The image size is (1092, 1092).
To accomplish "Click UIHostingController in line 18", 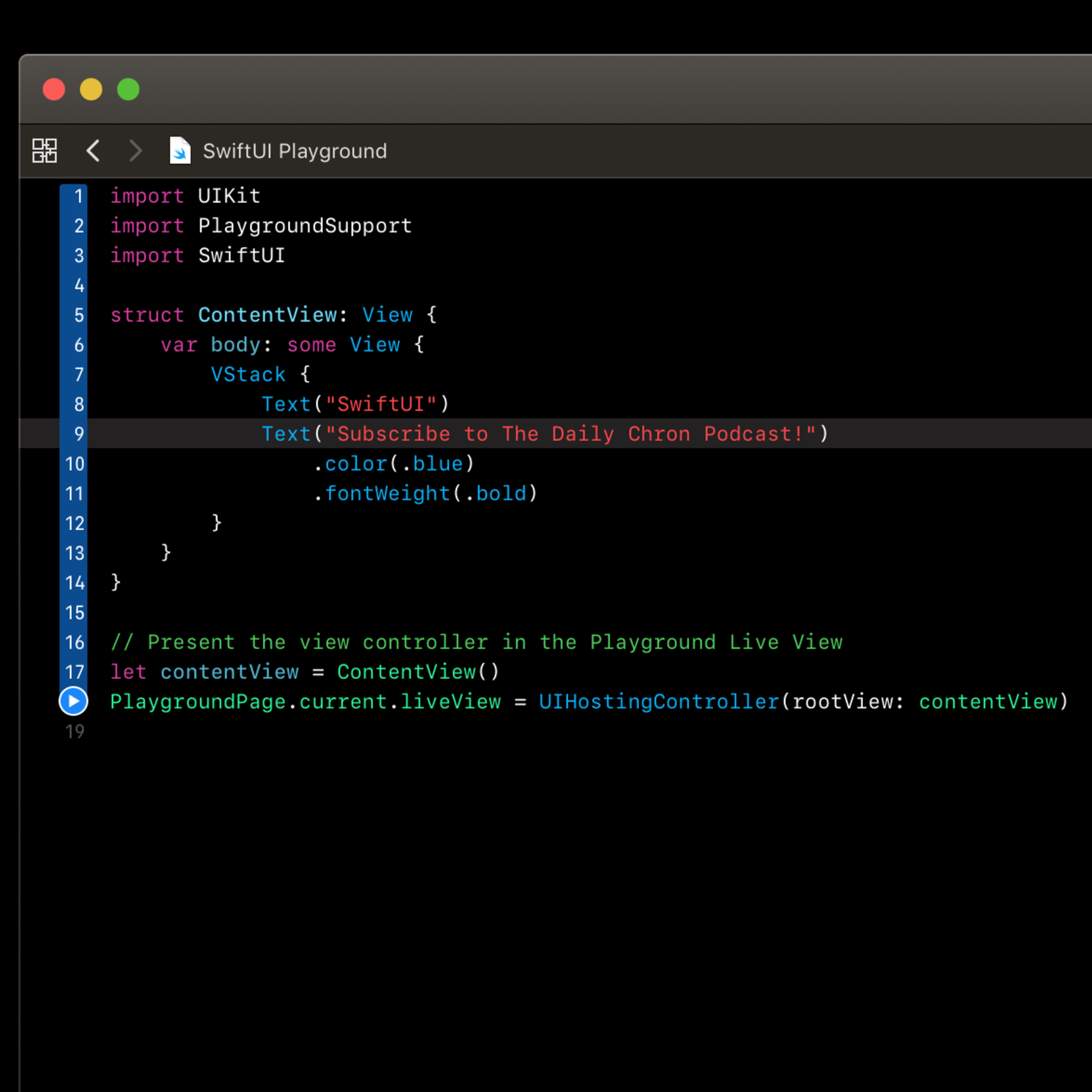I will pyautogui.click(x=659, y=701).
